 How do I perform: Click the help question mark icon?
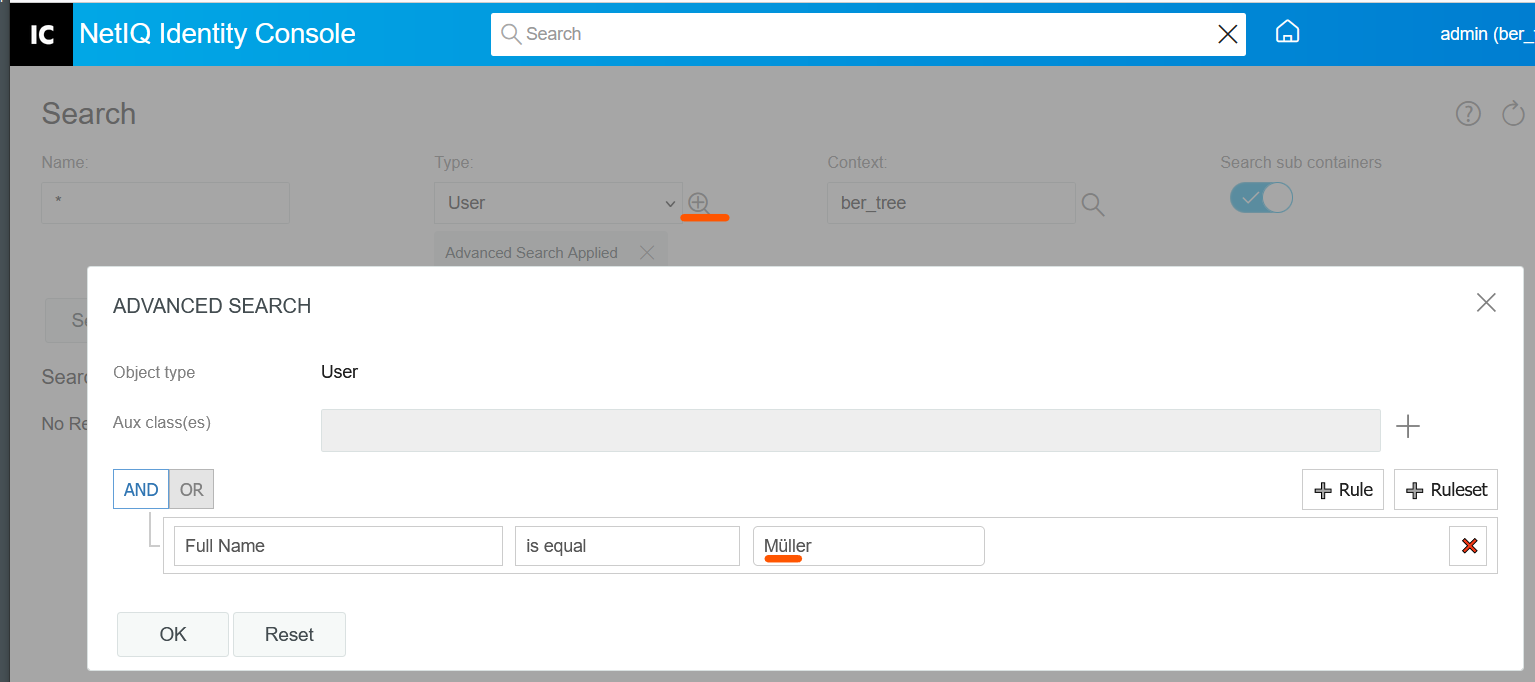point(1467,113)
